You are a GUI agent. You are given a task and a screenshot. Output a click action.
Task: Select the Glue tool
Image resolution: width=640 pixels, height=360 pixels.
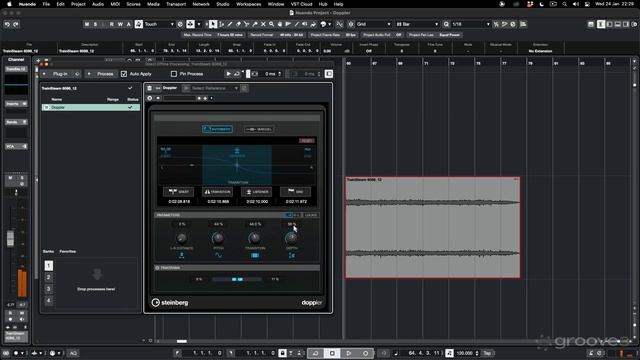255,24
